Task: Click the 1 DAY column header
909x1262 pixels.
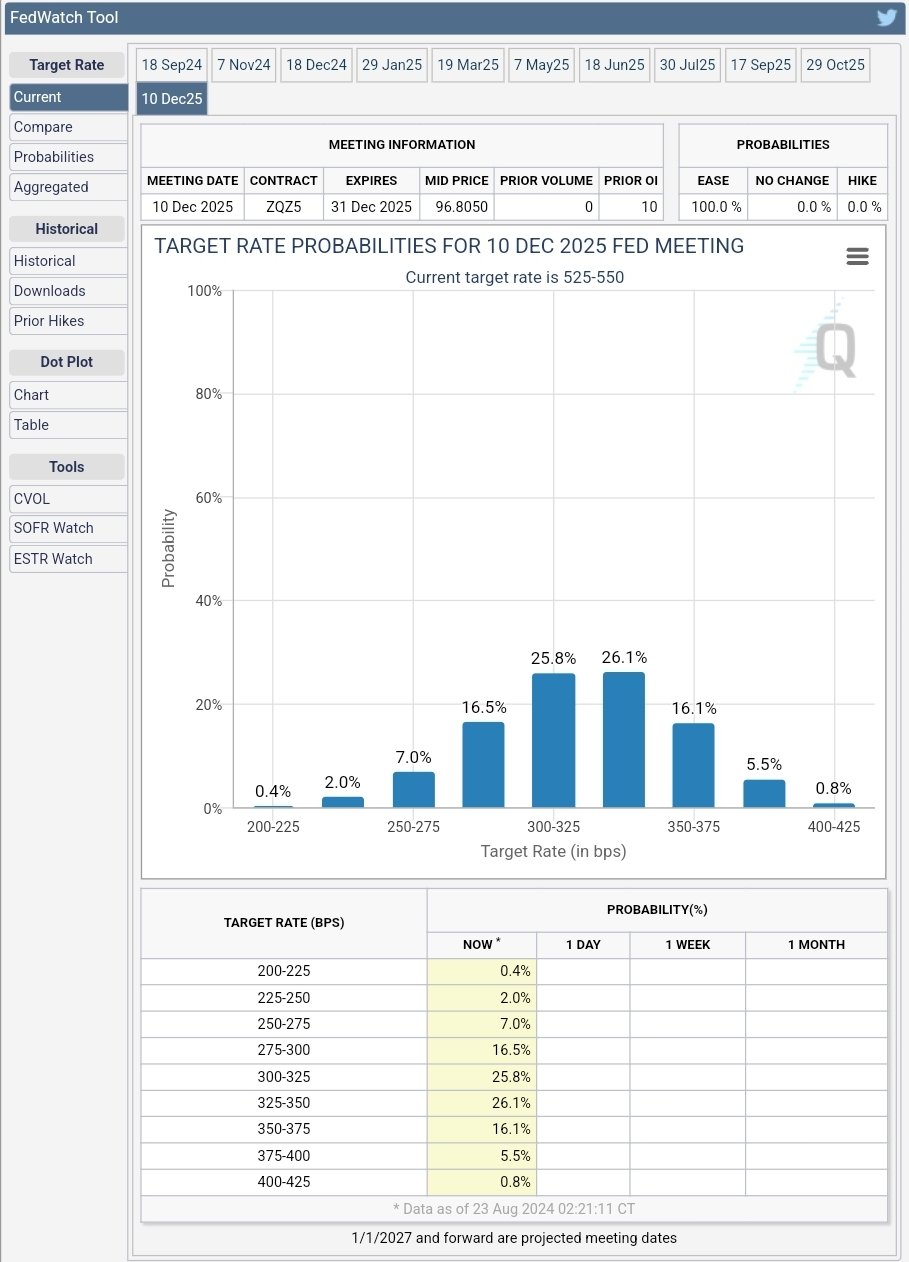Action: click(583, 944)
